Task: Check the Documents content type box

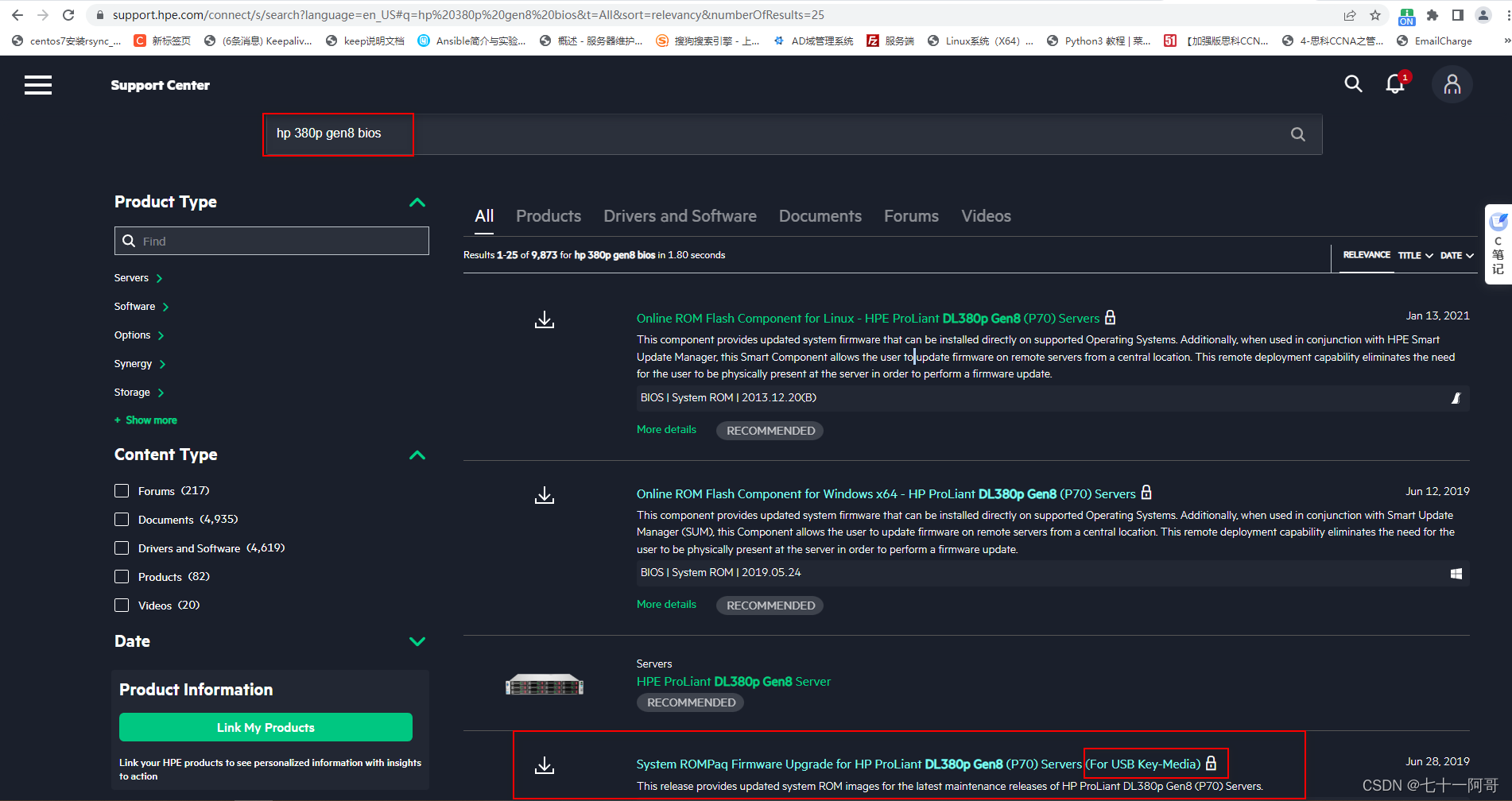Action: (x=122, y=520)
